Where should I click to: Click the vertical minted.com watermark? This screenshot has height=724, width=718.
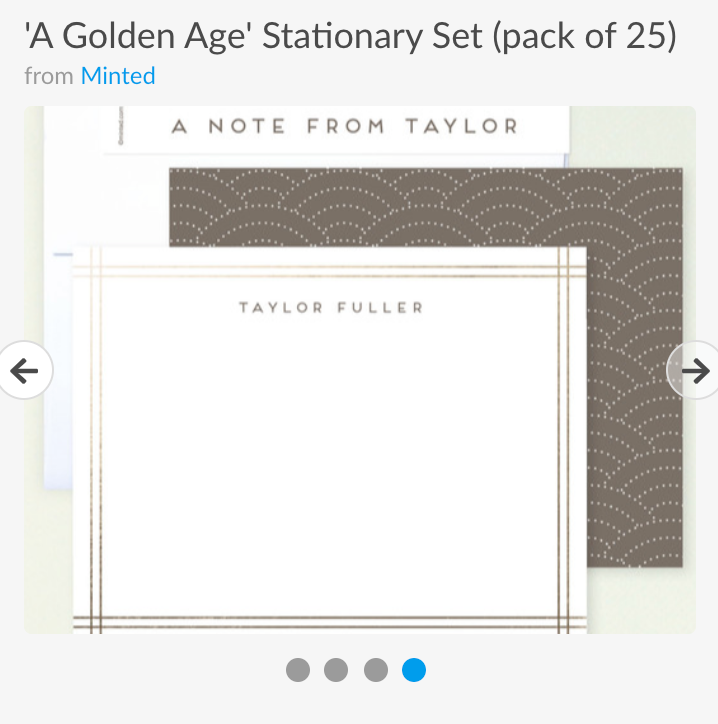pos(121,126)
